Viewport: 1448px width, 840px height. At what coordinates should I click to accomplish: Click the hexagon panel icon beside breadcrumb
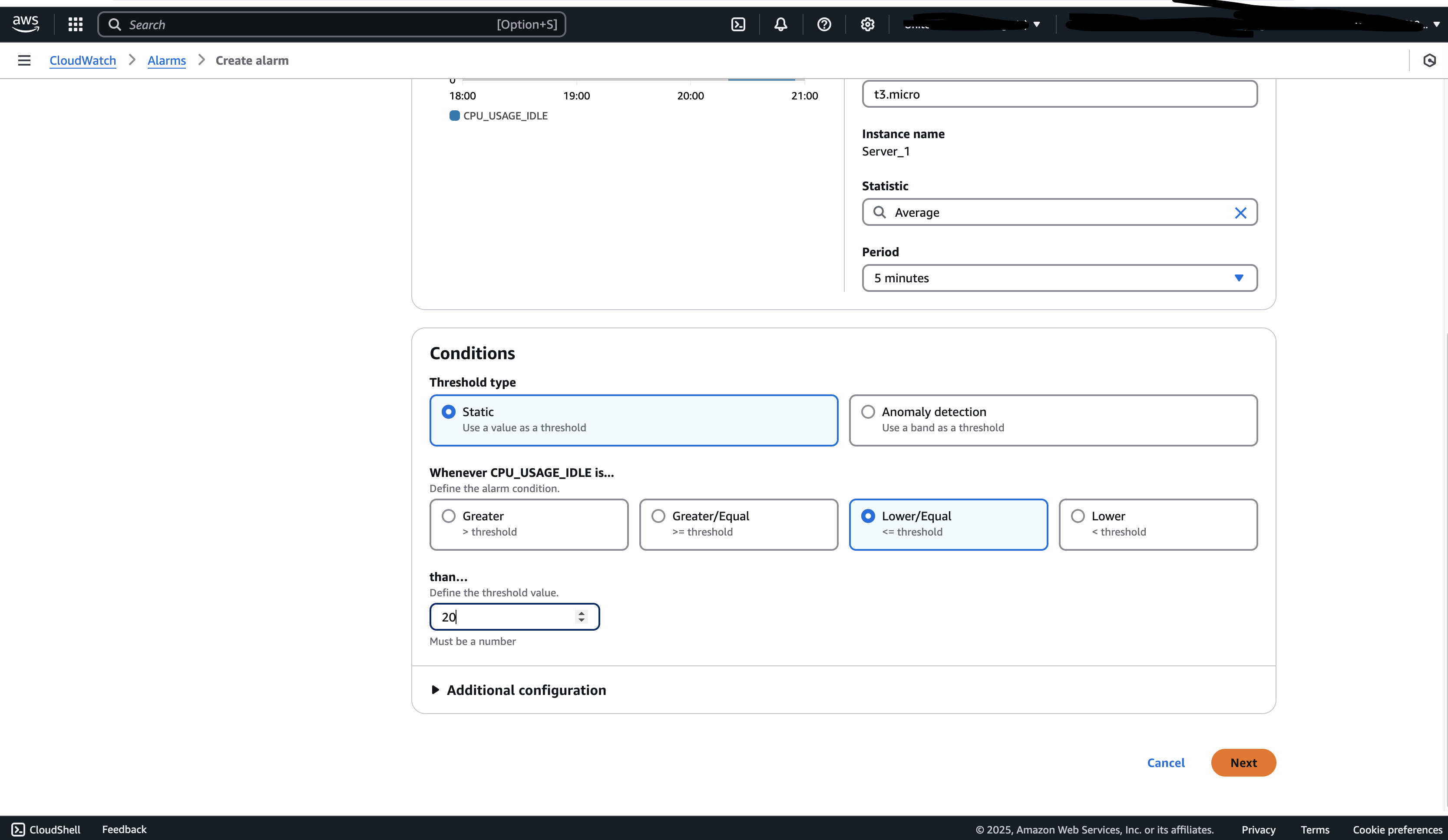[x=1430, y=60]
